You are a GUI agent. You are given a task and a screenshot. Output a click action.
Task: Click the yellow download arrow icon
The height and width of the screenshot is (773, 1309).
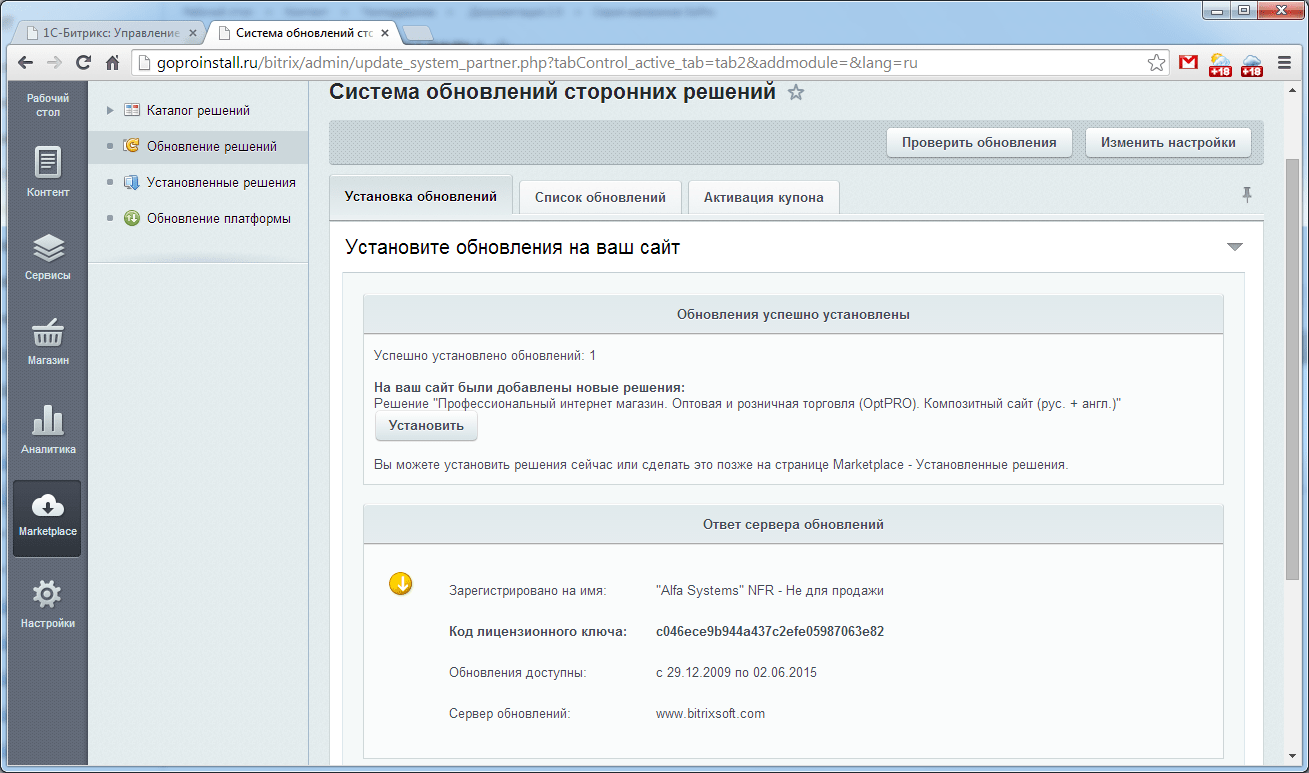401,583
